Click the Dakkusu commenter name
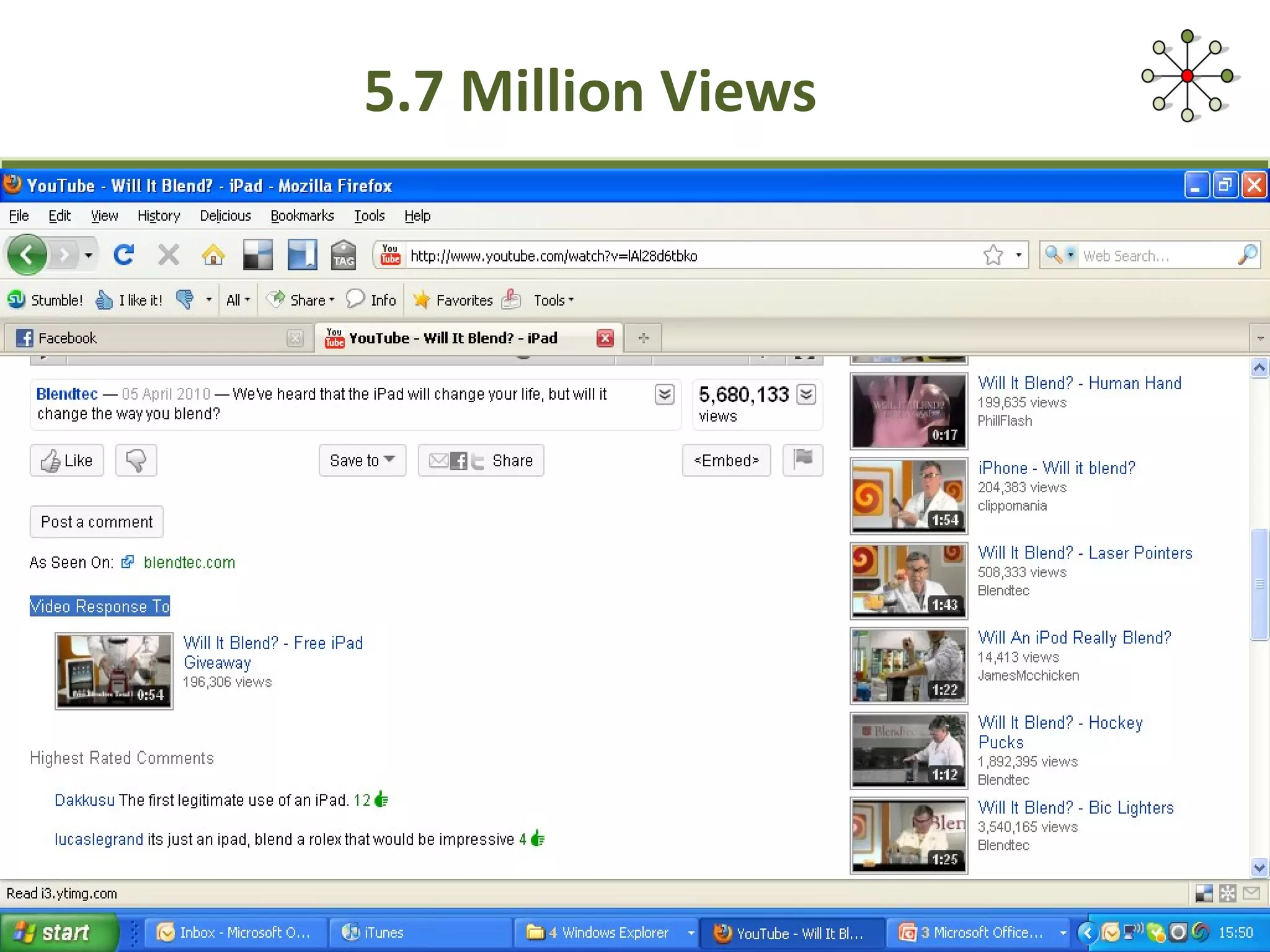Viewport: 1270px width, 952px height. tap(84, 800)
